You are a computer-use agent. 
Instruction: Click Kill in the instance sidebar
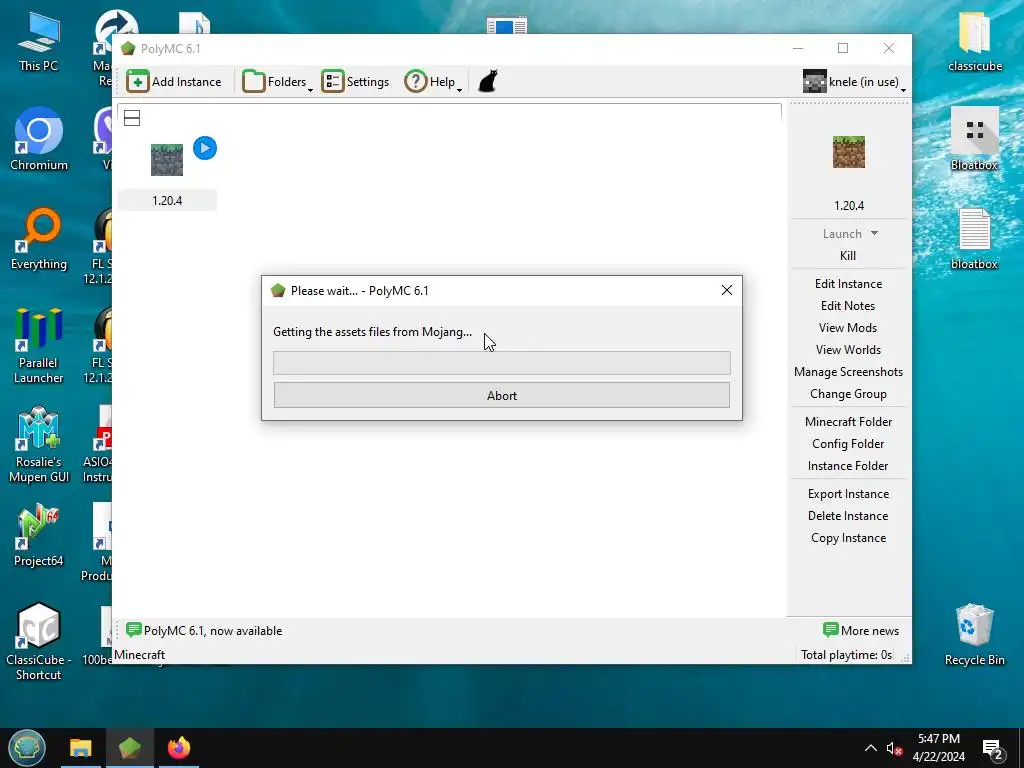[848, 256]
